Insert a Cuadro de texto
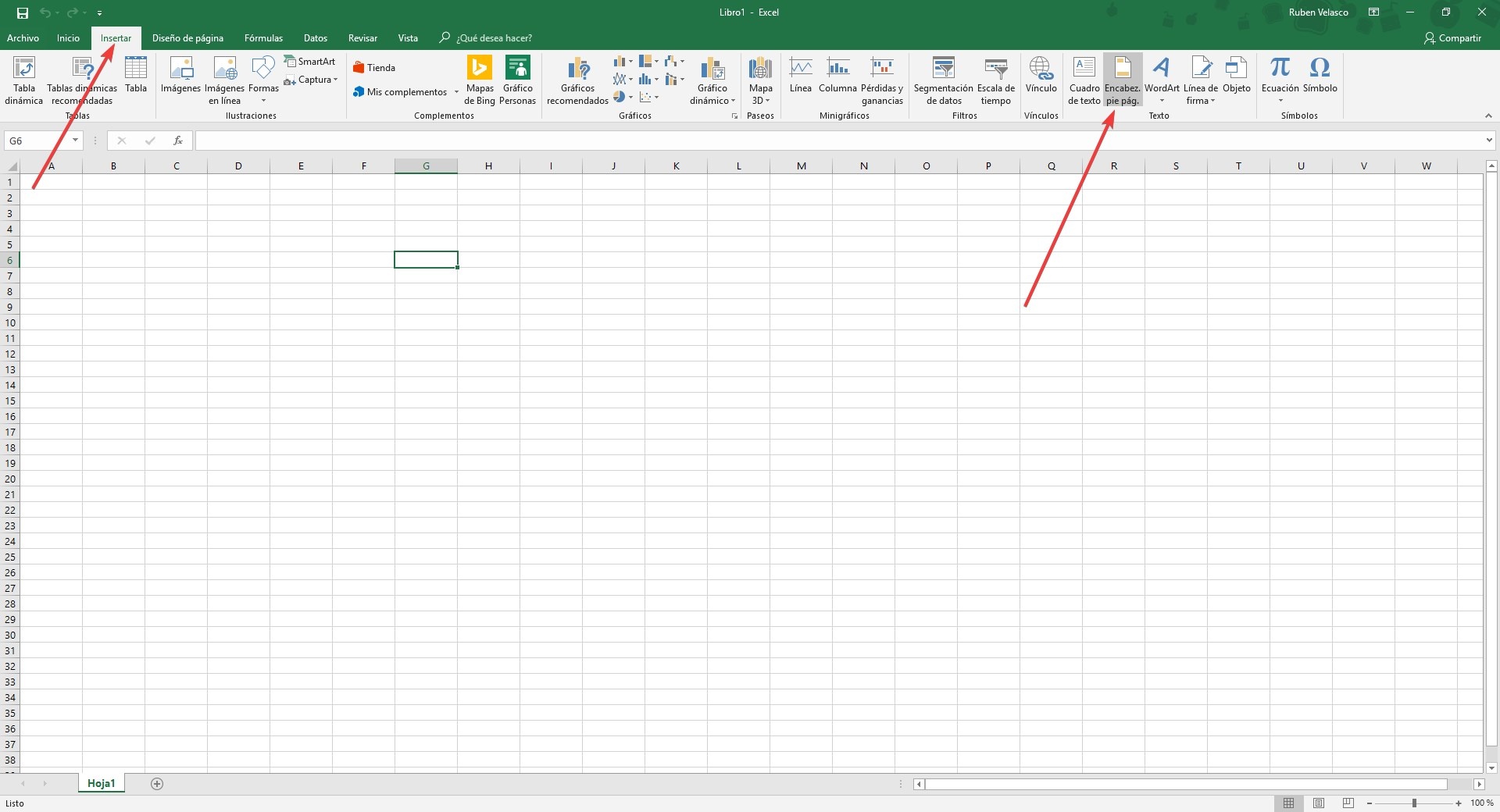This screenshot has height=812, width=1500. pyautogui.click(x=1084, y=80)
